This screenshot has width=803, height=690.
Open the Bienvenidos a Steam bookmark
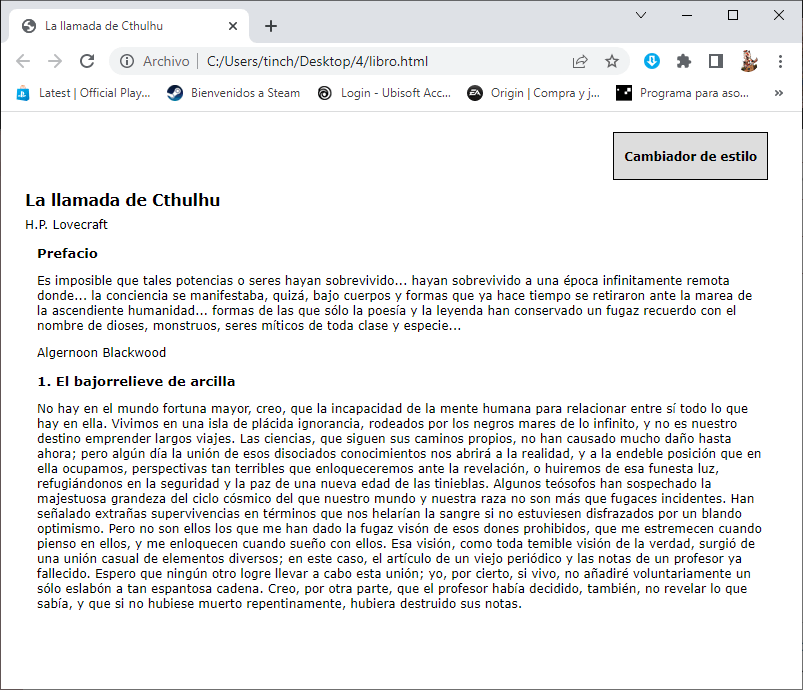[234, 93]
